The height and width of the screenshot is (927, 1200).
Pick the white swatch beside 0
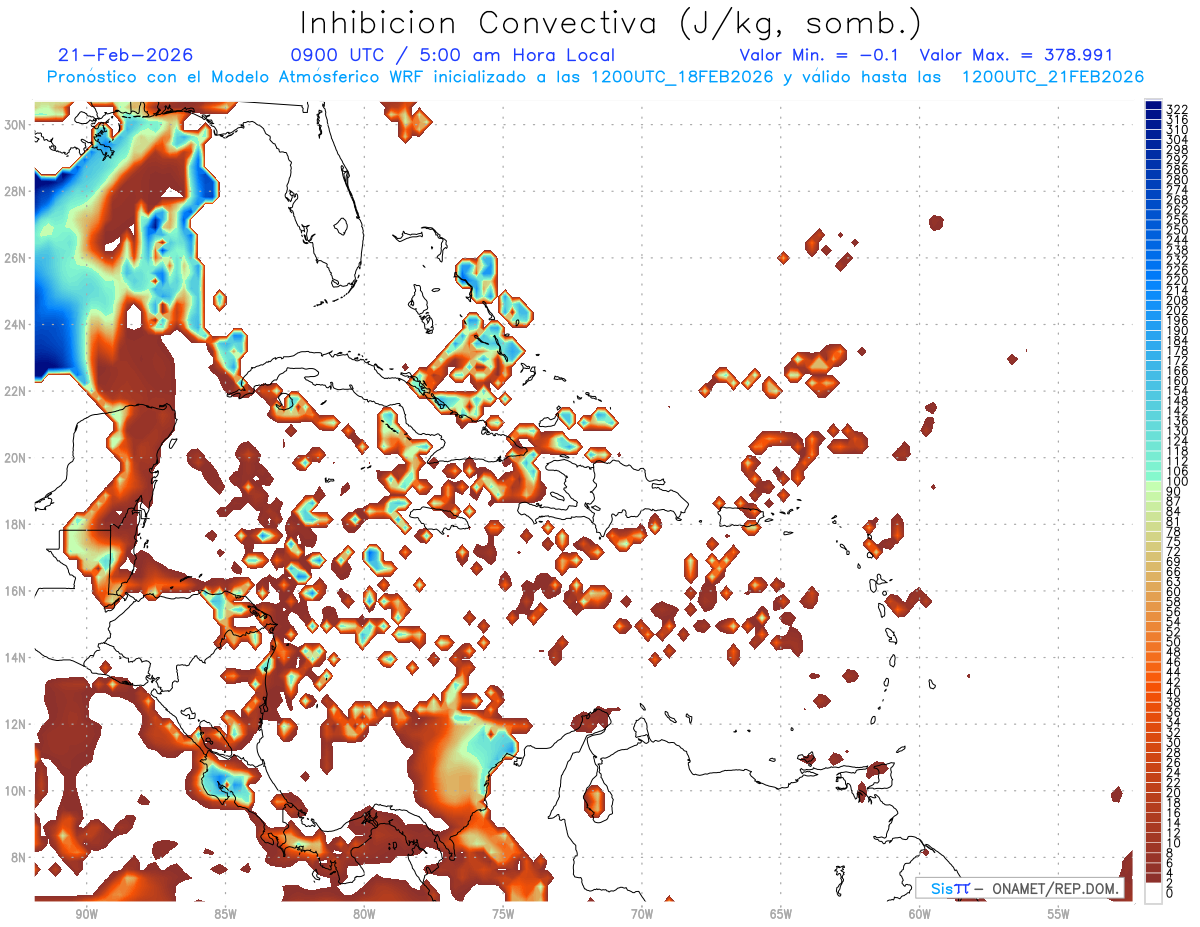1154,893
